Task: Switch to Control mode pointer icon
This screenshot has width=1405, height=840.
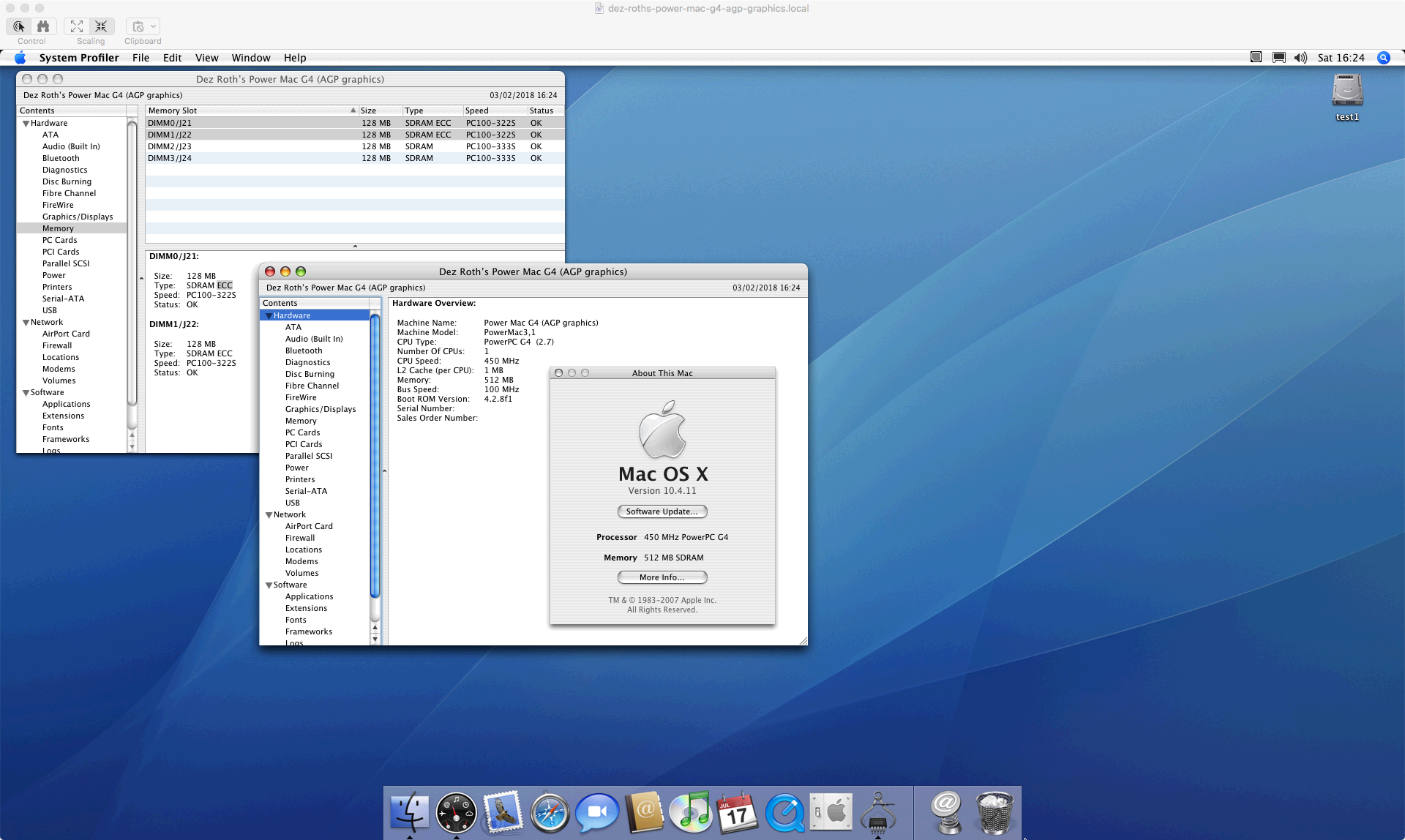Action: click(19, 26)
